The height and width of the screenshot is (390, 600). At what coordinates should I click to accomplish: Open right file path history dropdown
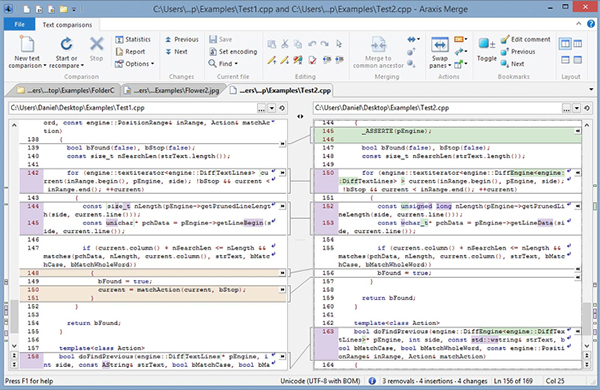tap(577, 108)
